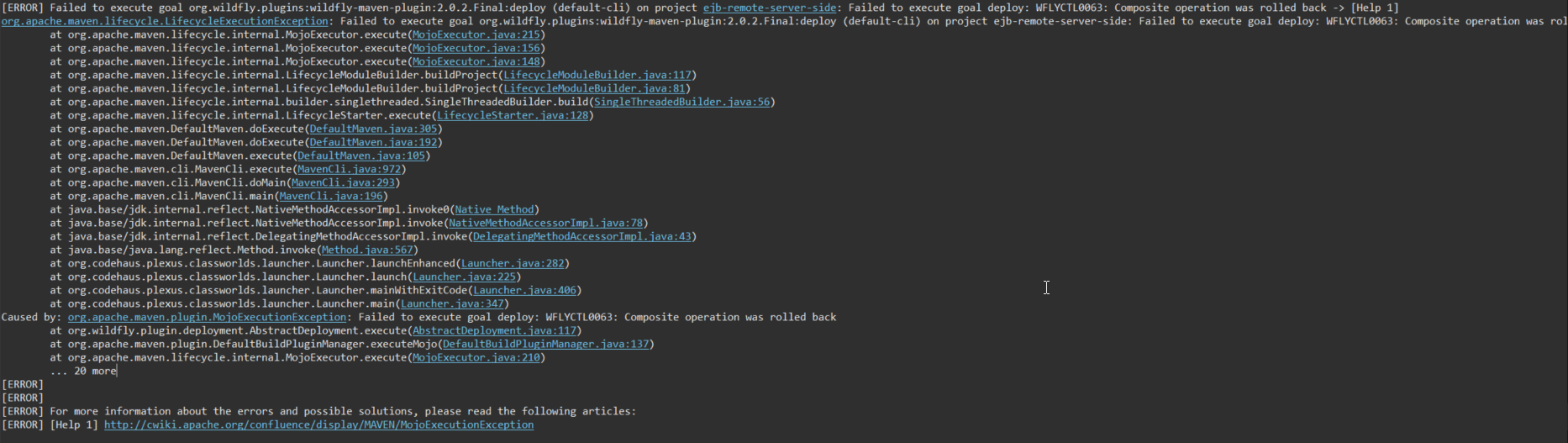This screenshot has height=443, width=1568.
Task: Navigate to Launcher.java:282 launchEnhanced
Action: click(513, 263)
